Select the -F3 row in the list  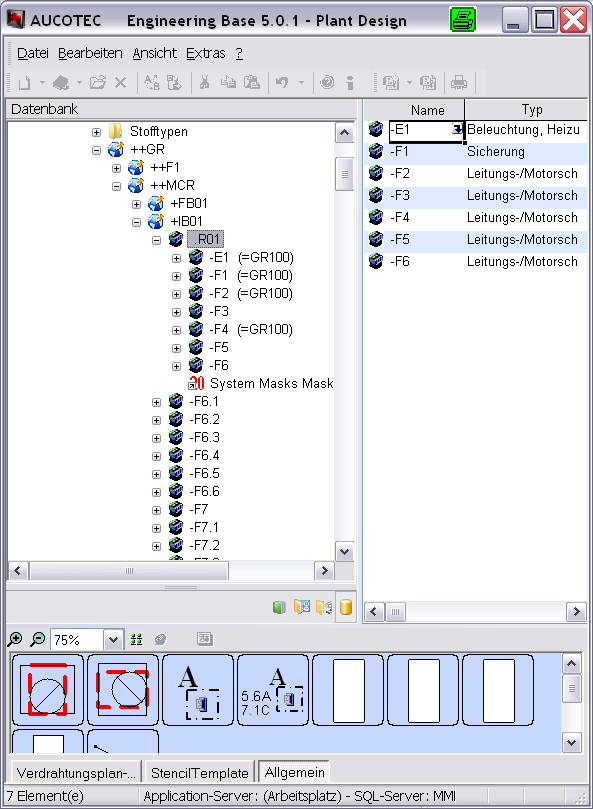tap(476, 196)
